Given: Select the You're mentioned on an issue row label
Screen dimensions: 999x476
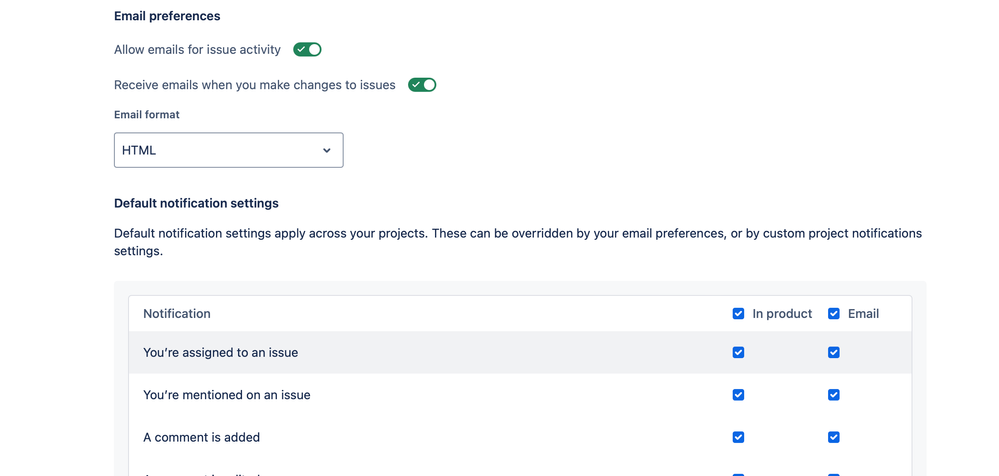Looking at the screenshot, I should coord(226,395).
